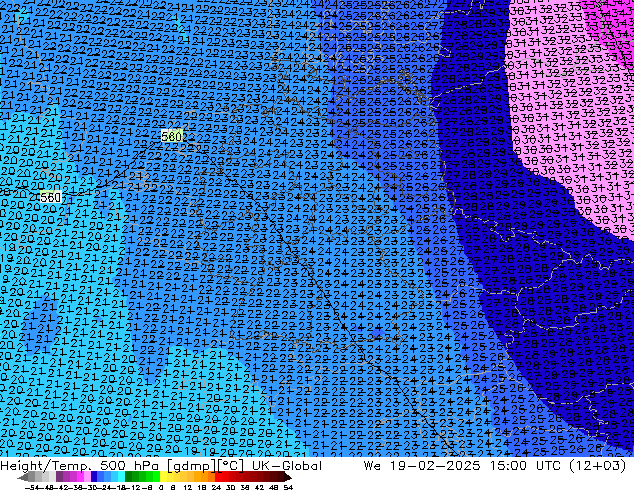Click the '(12+03)' forecast run text
The image size is (634, 490).
pyautogui.click(x=598, y=466)
